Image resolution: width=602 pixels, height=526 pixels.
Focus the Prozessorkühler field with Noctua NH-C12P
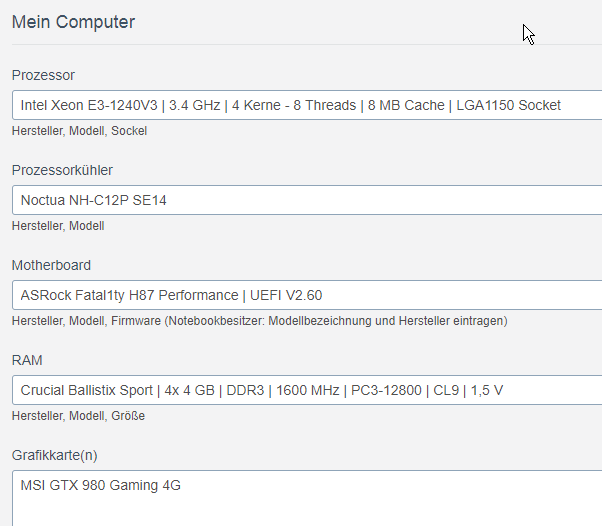tap(307, 200)
